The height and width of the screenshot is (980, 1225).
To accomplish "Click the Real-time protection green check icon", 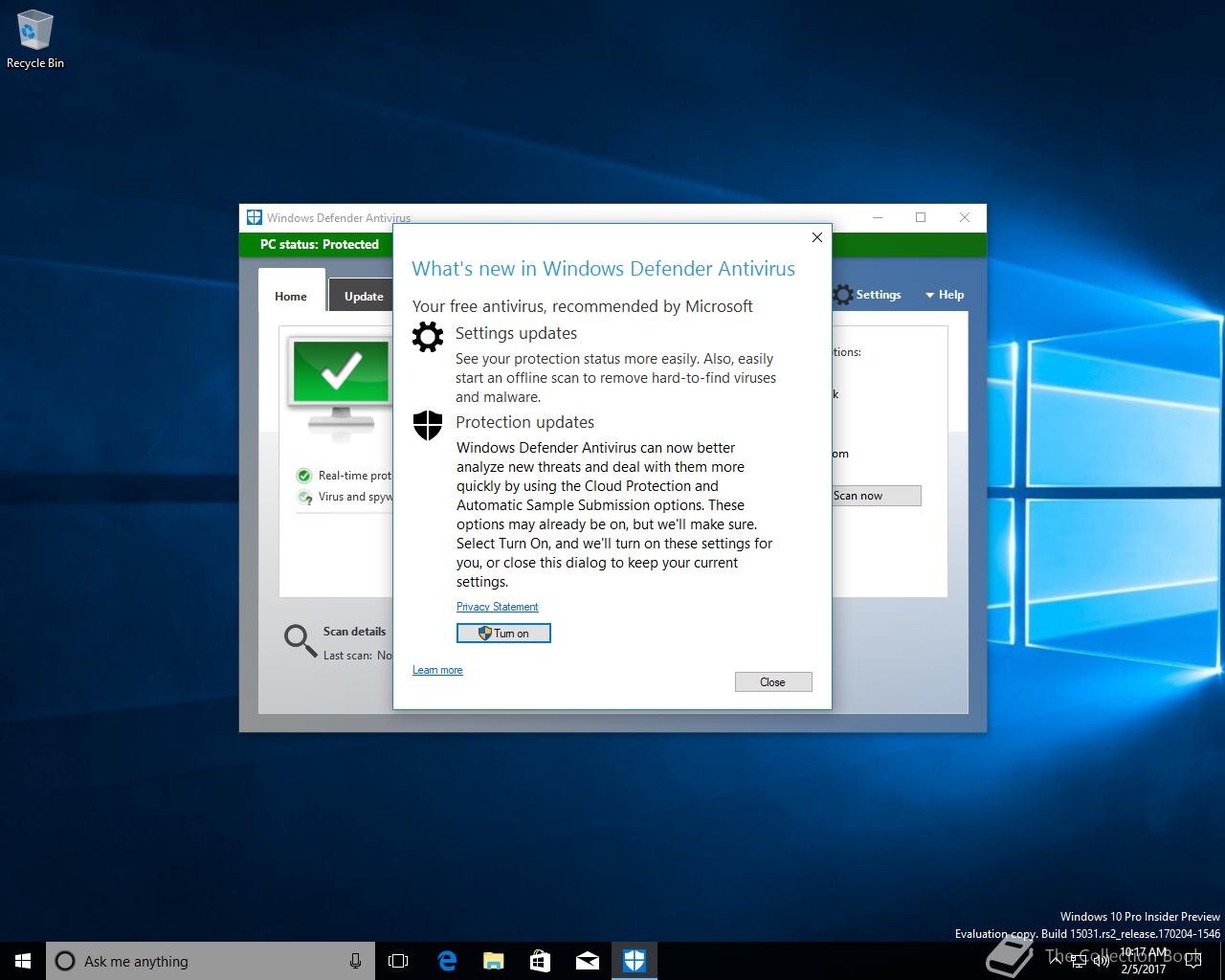I will click(x=304, y=476).
